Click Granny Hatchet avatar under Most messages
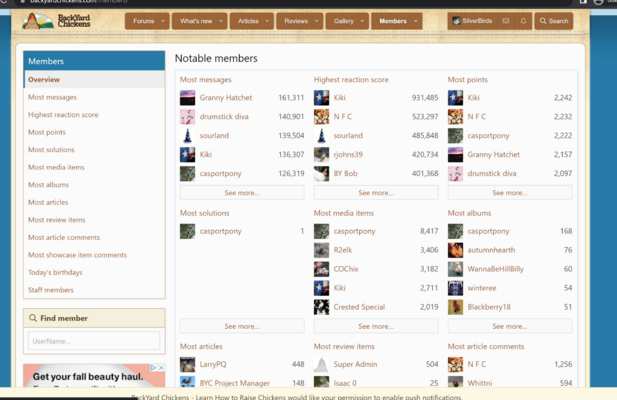The image size is (617, 400). 187,98
